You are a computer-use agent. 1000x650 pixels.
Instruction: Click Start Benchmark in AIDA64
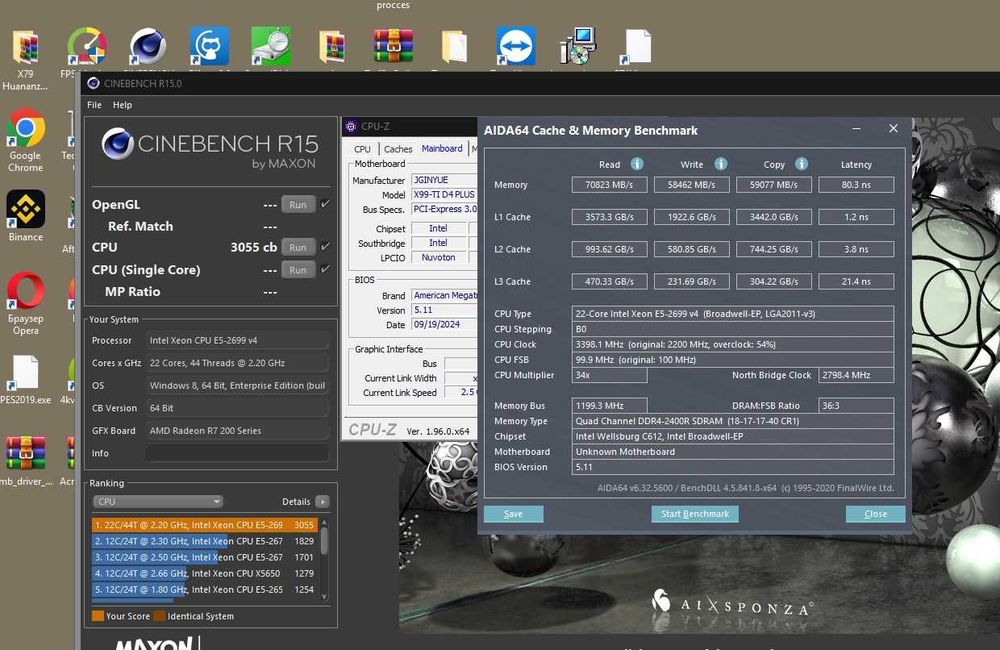tap(695, 514)
